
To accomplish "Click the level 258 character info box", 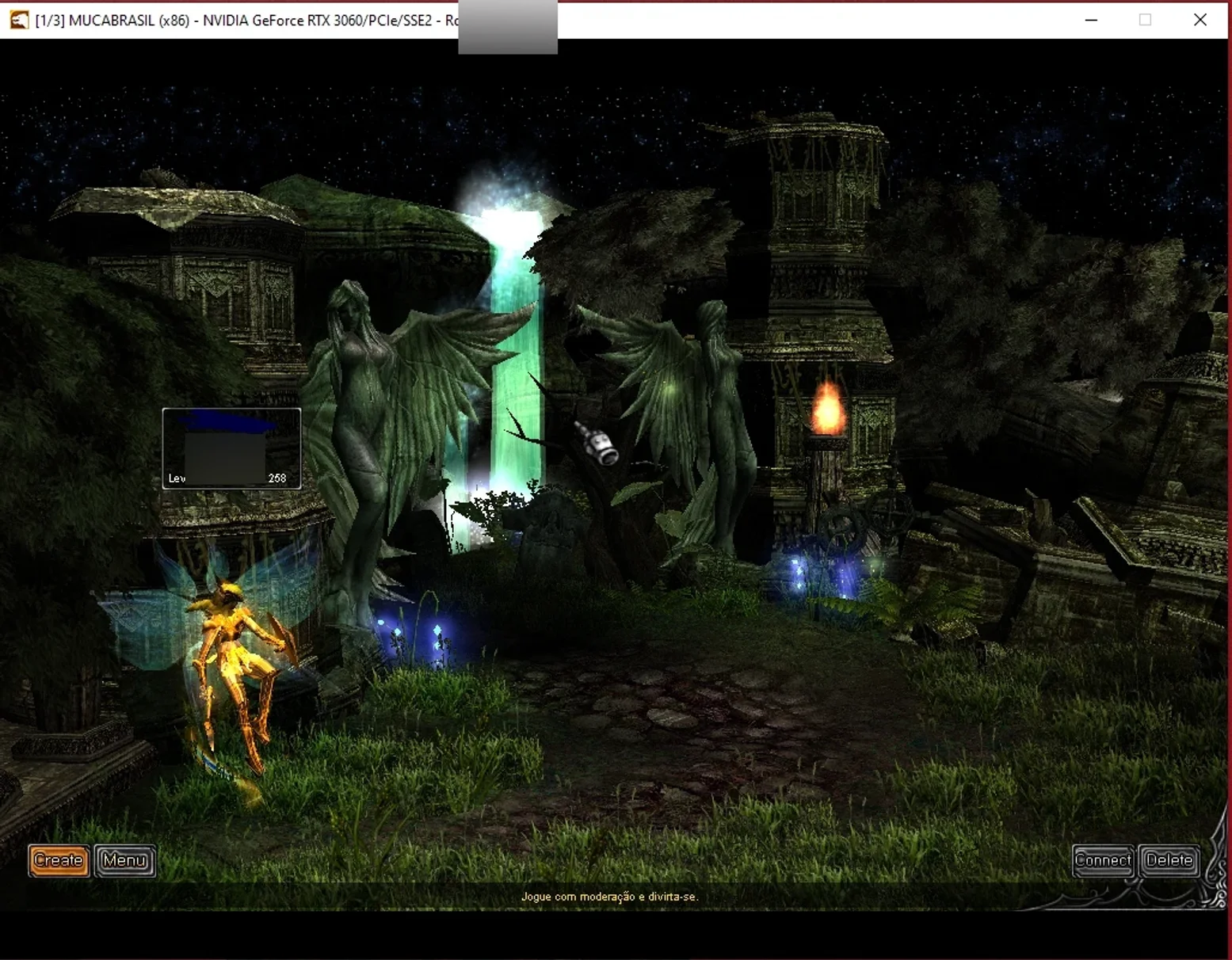I will (231, 448).
